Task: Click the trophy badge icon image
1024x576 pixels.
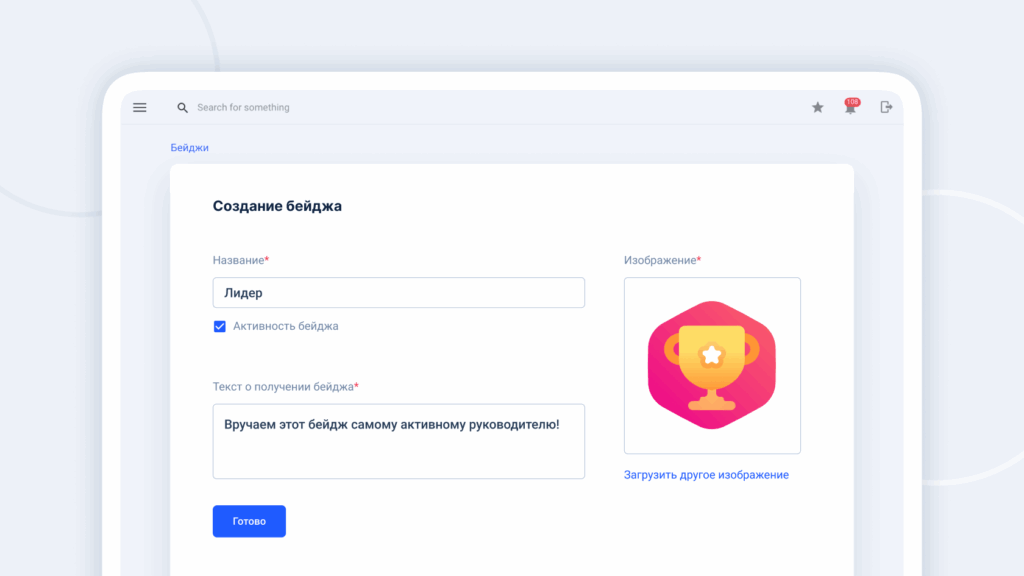Action: point(712,366)
